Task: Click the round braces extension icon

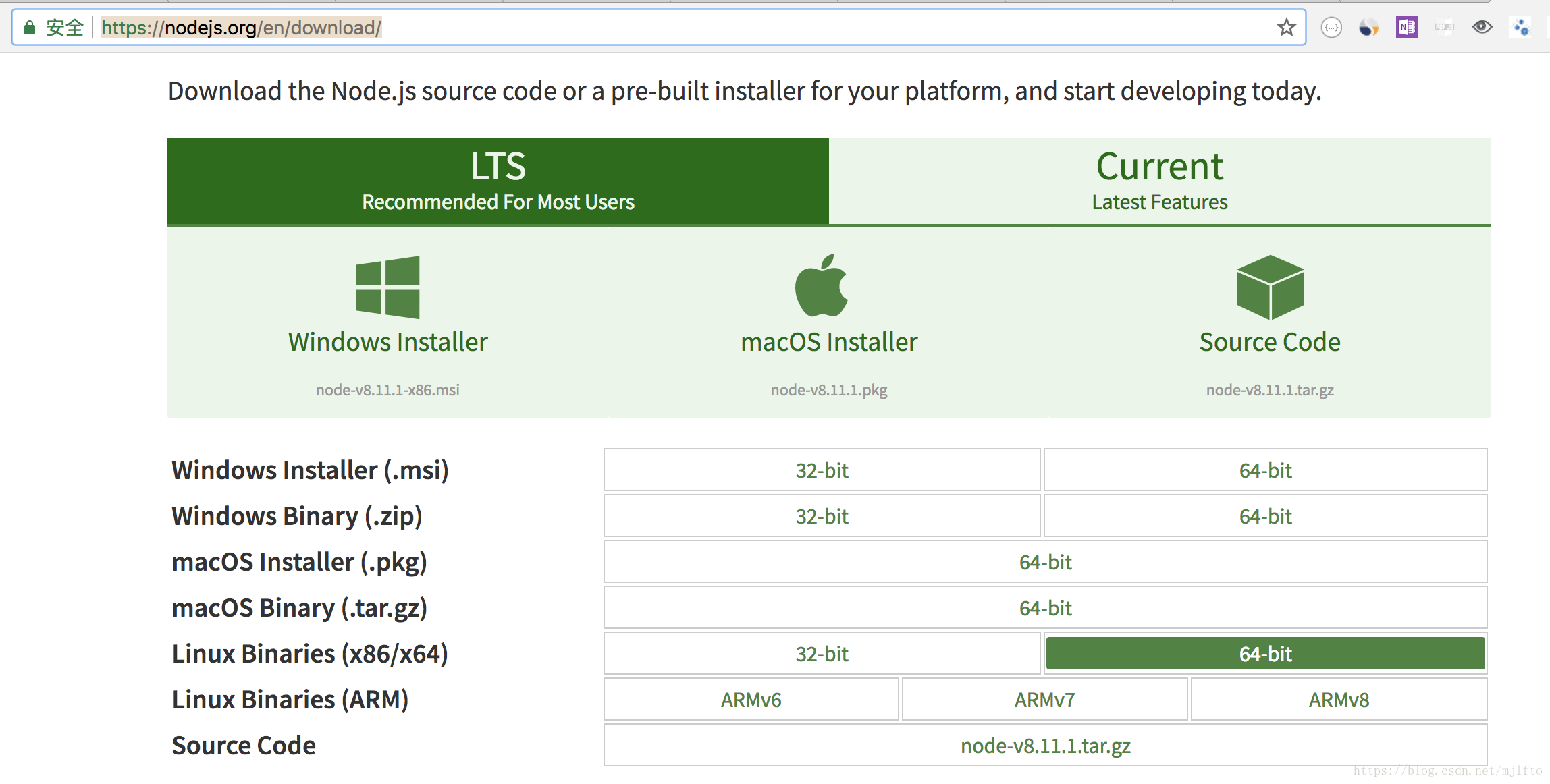Action: tap(1331, 28)
